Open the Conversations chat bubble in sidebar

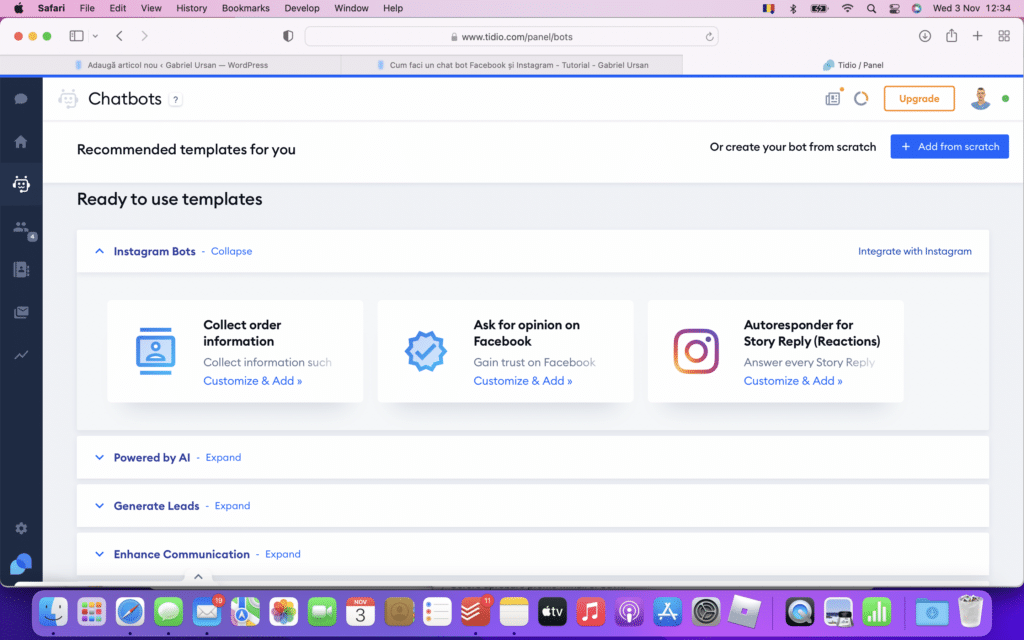tap(21, 99)
